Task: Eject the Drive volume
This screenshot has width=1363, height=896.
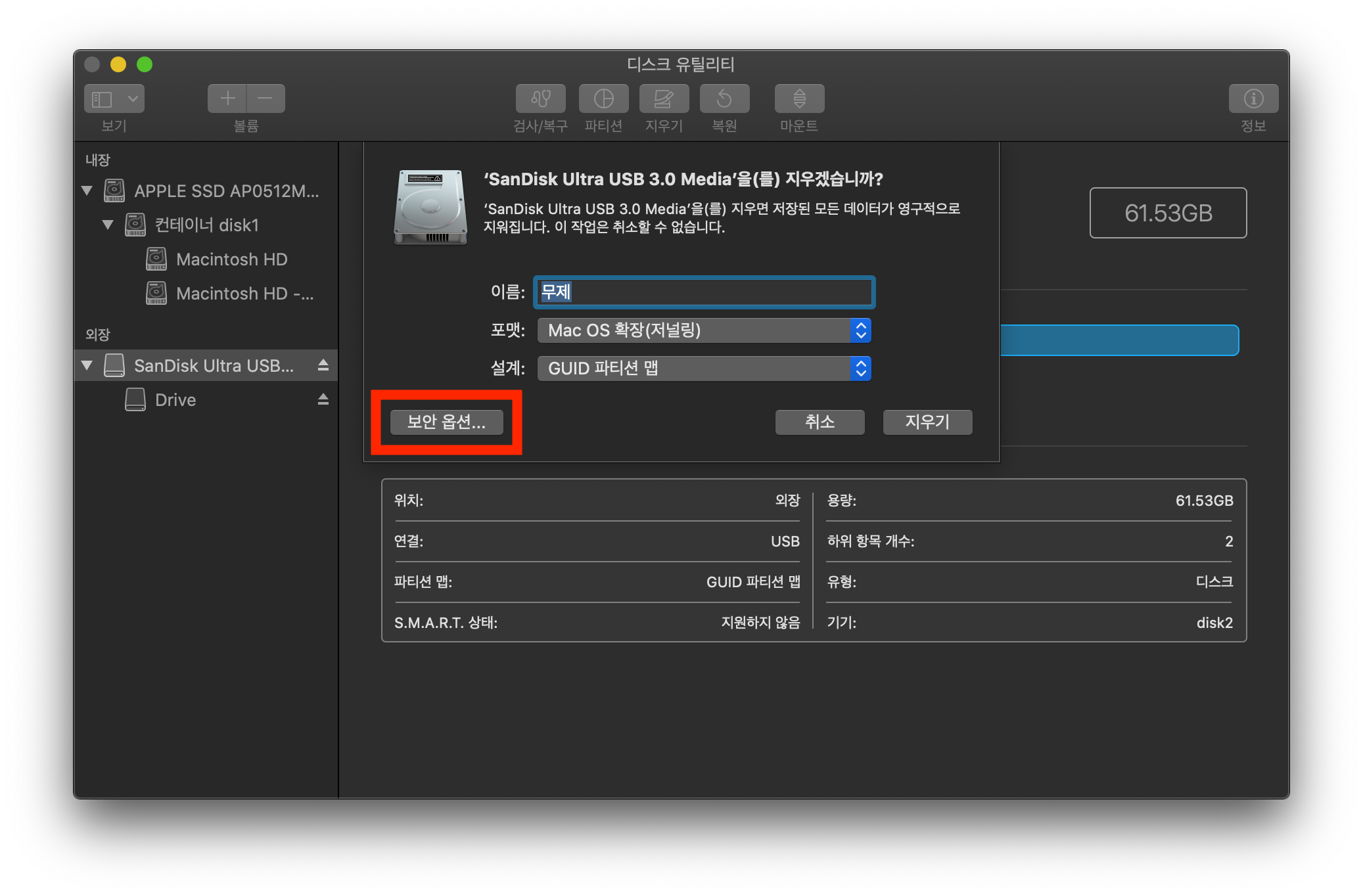Action: [x=323, y=399]
